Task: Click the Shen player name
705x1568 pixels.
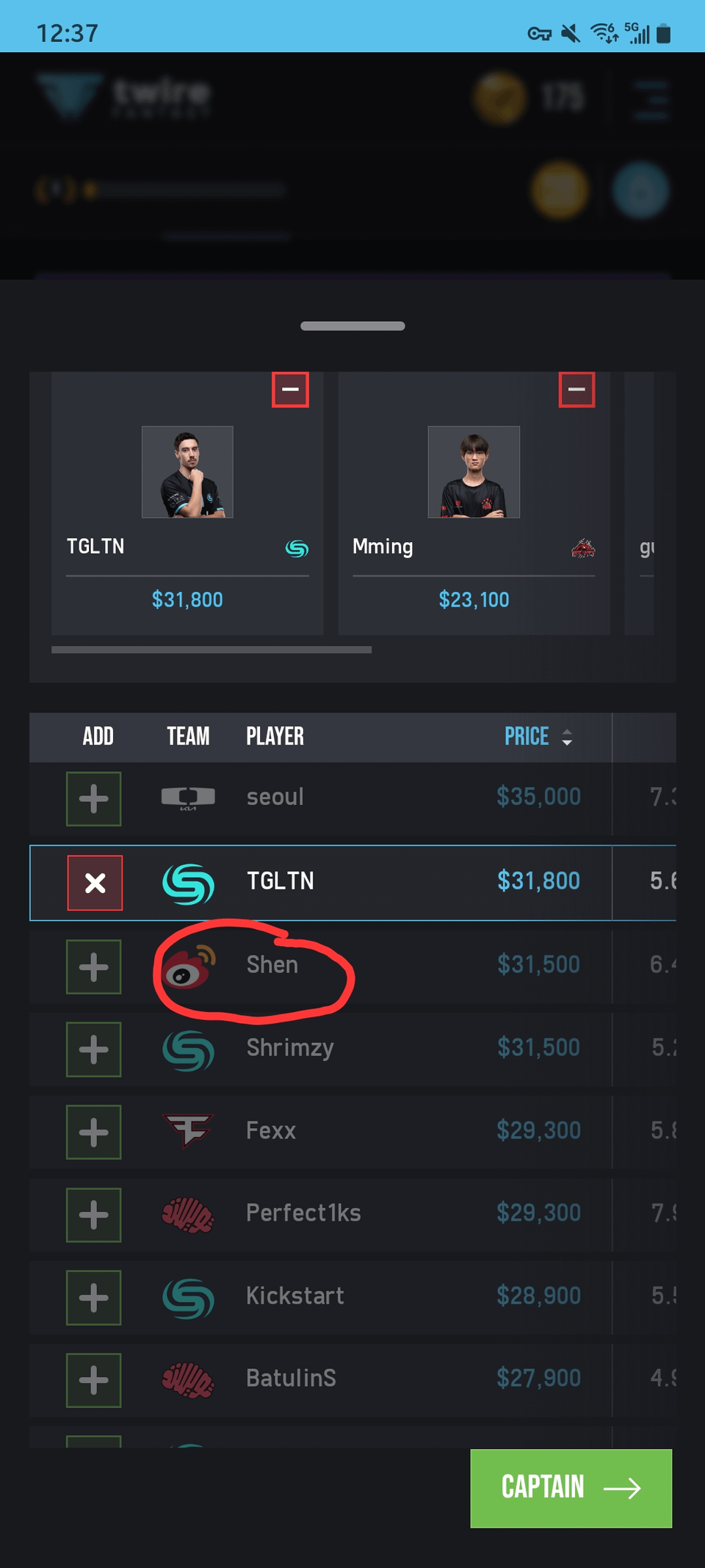Action: point(272,965)
